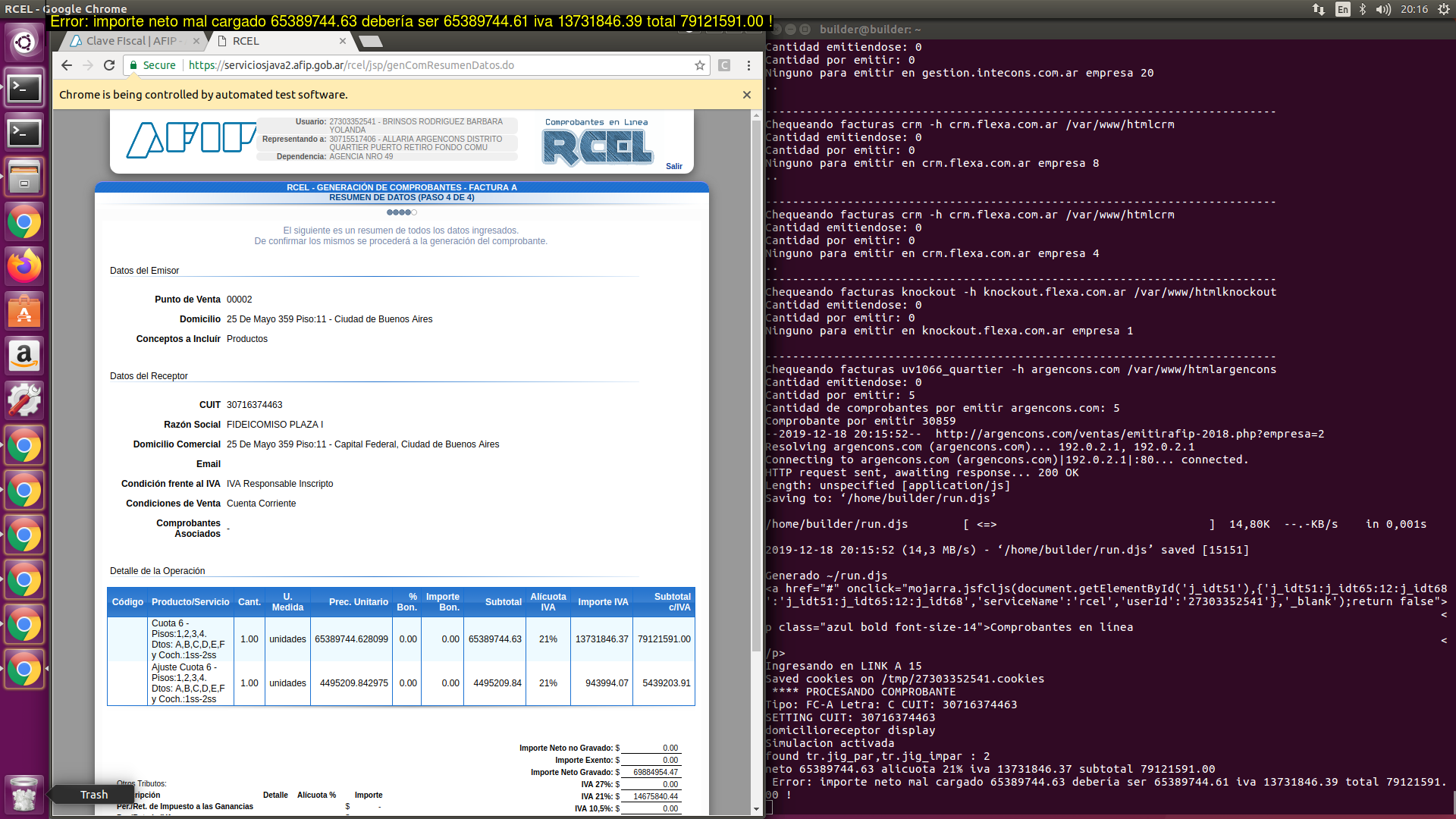Image resolution: width=1456 pixels, height=819 pixels.
Task: Dismiss the automated test software banner
Action: point(747,95)
